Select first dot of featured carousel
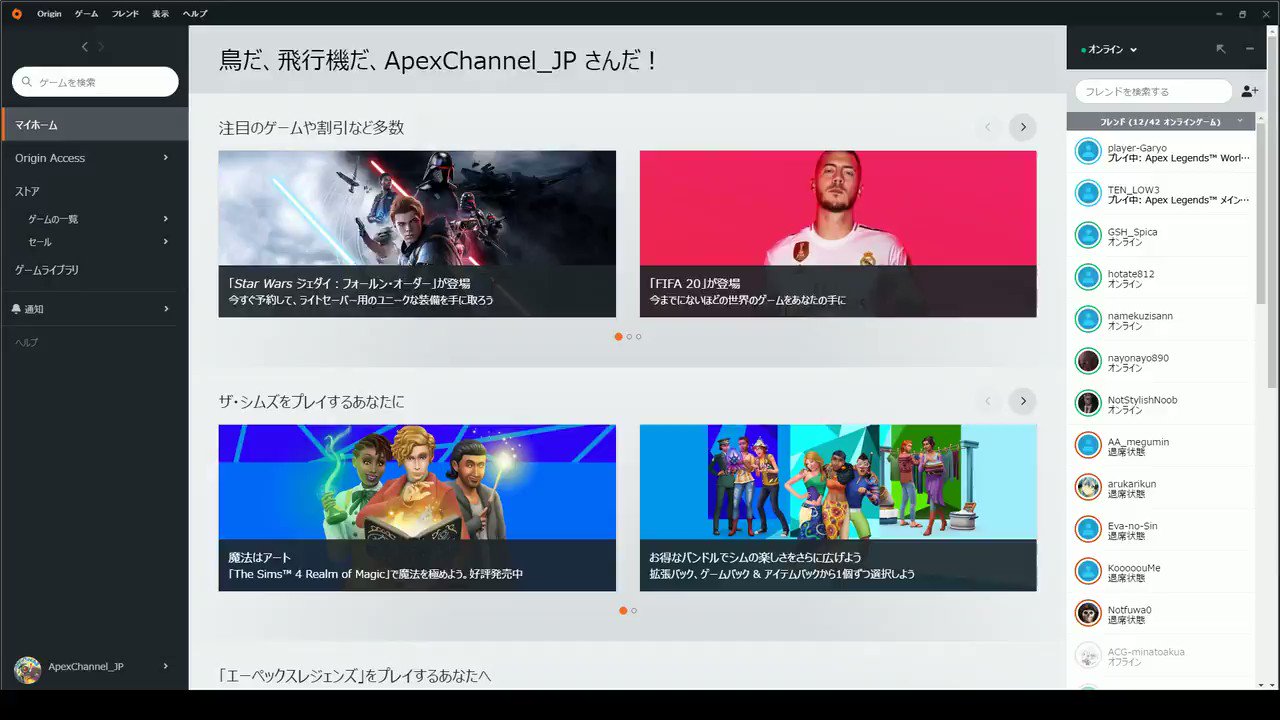1280x720 pixels. (x=618, y=336)
